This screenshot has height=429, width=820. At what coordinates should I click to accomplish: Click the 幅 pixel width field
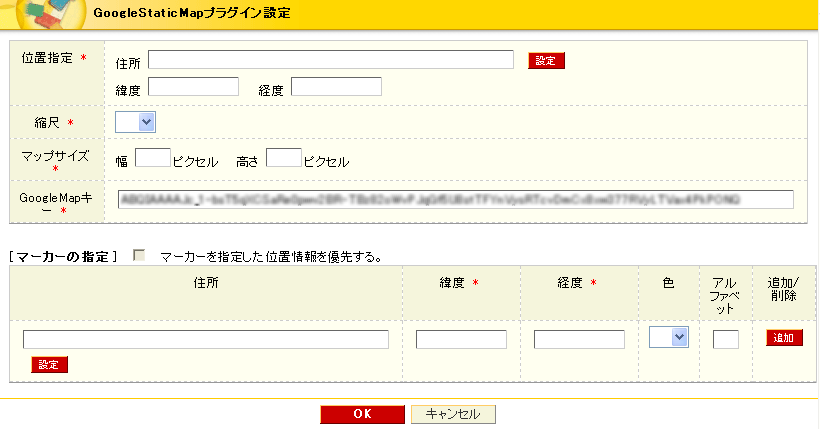tap(152, 157)
